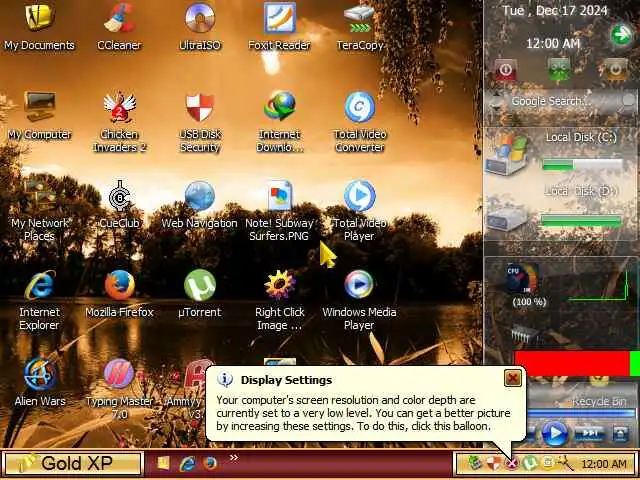Click the round Google Search go button
Screen dimensions: 640x480
629,100
